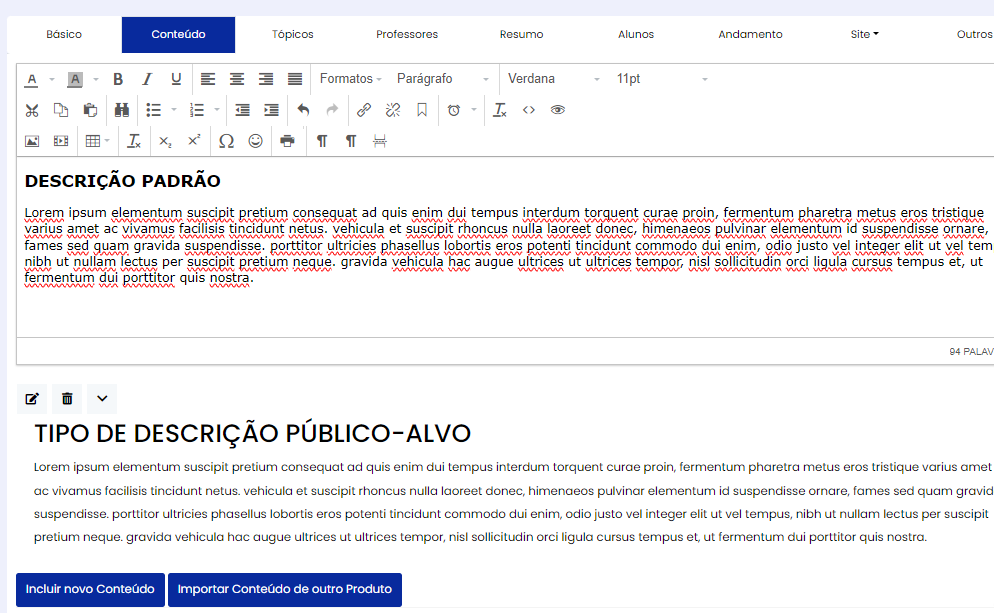Viewport: 994px width, 613px height.
Task: Insert a numbered list
Action: point(197,110)
